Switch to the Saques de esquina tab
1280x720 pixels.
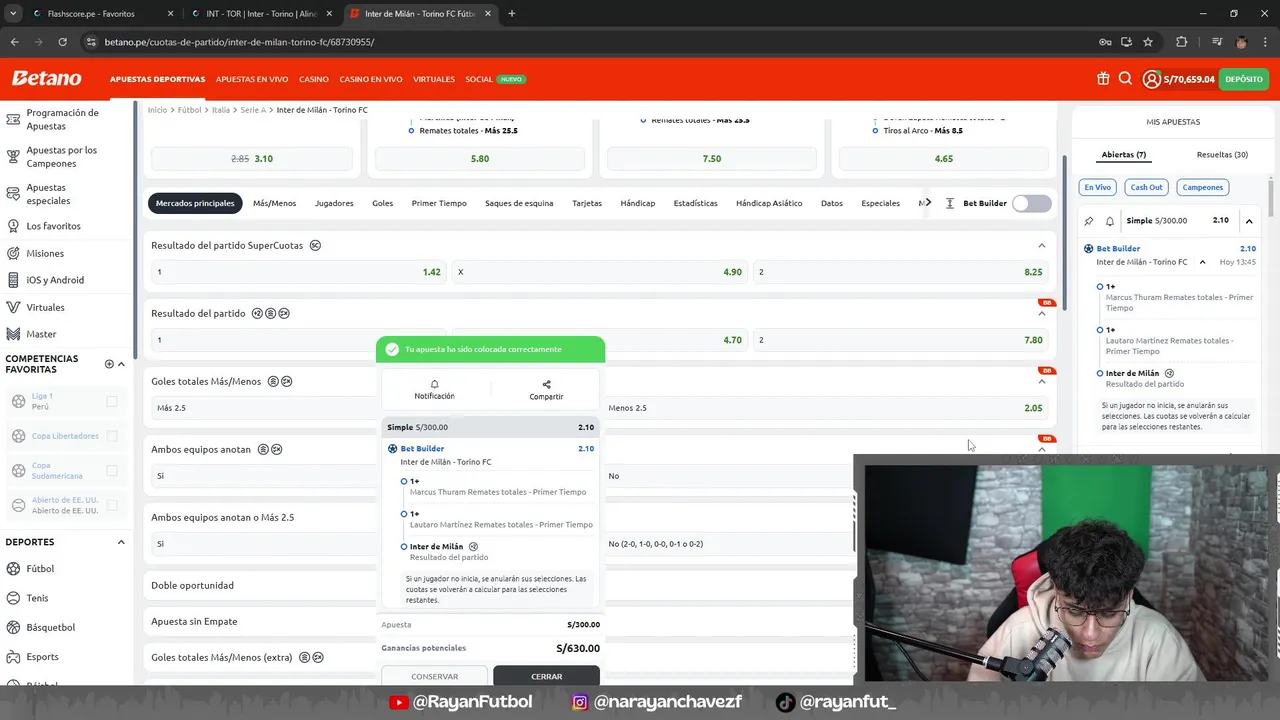519,203
